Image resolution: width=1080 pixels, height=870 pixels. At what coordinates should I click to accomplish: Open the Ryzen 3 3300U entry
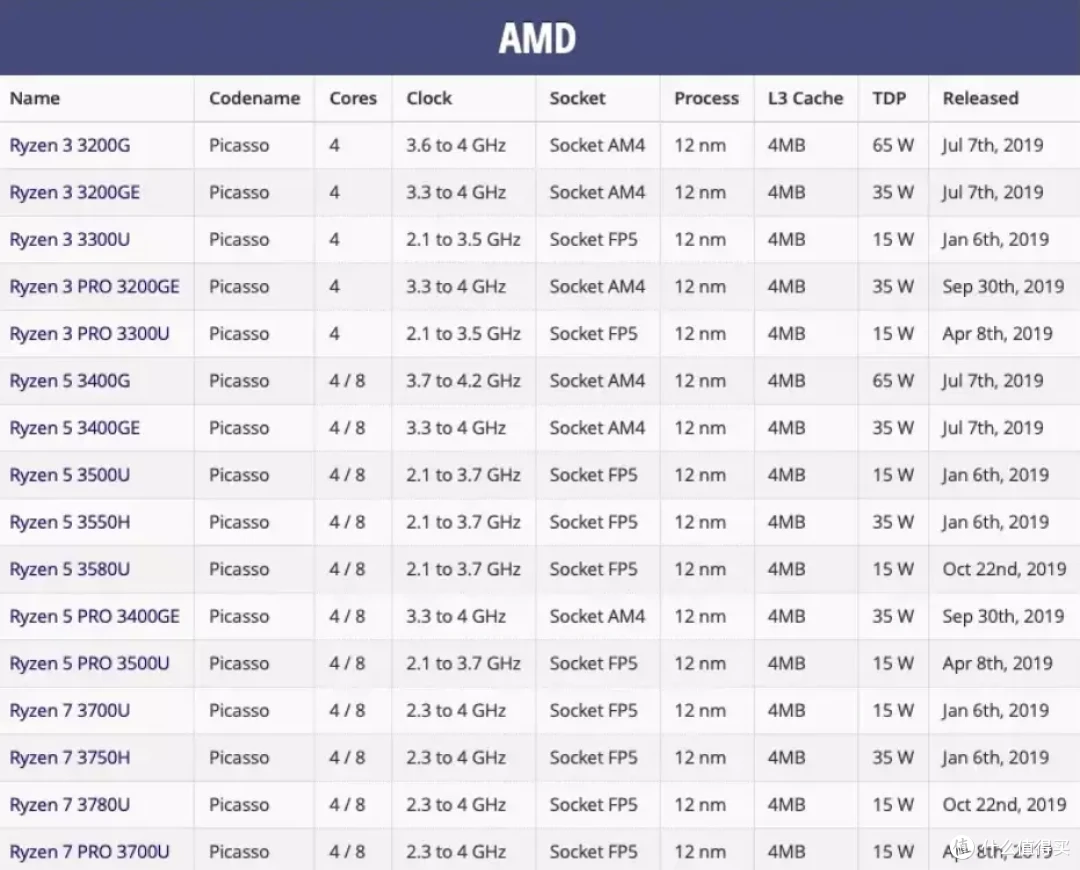click(70, 239)
